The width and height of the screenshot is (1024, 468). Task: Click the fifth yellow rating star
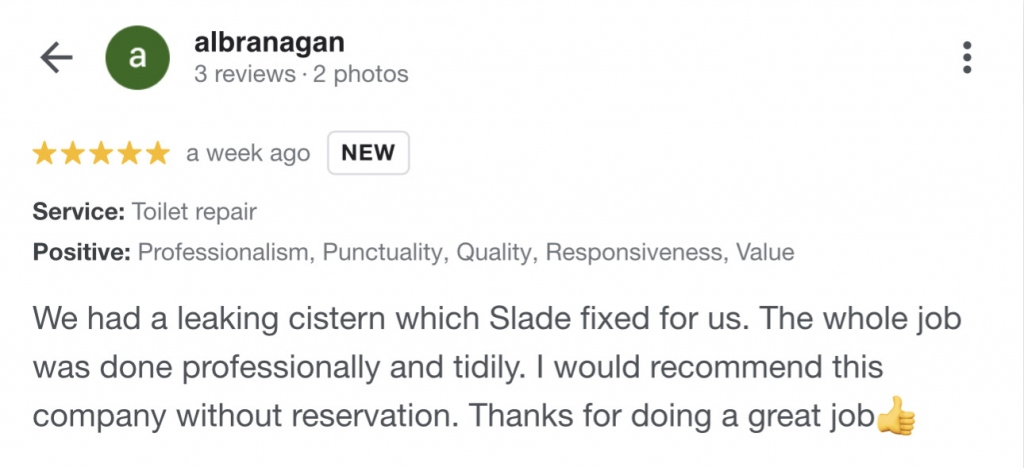click(157, 154)
